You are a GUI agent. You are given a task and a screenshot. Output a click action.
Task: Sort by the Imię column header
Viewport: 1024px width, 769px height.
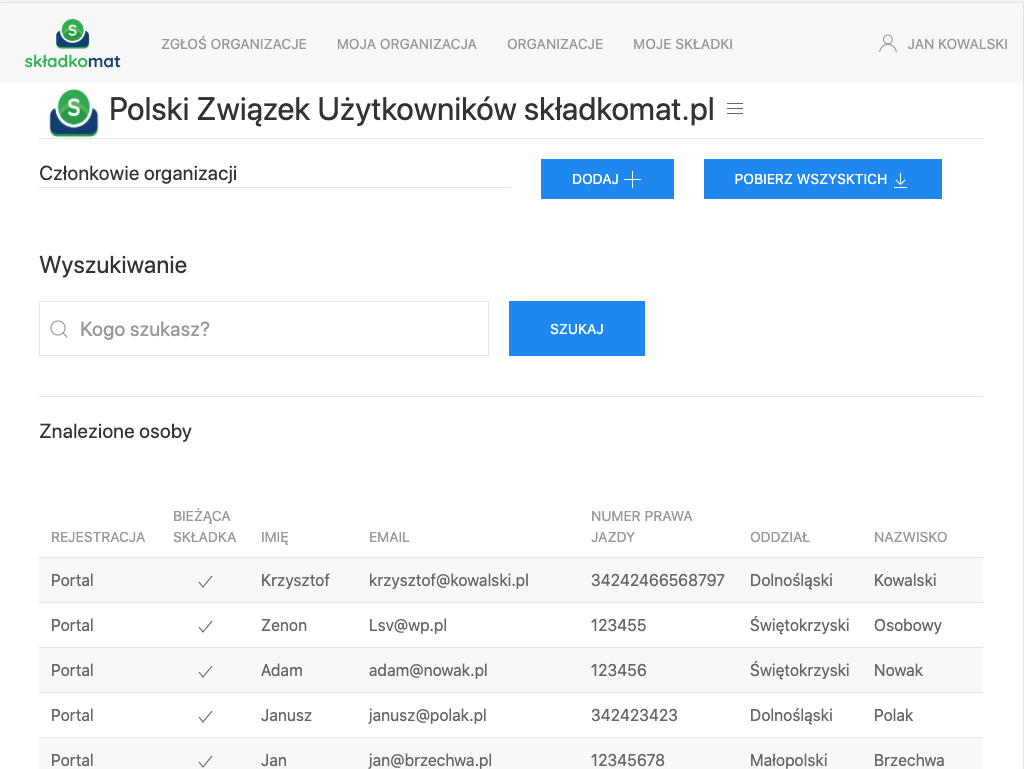(274, 537)
